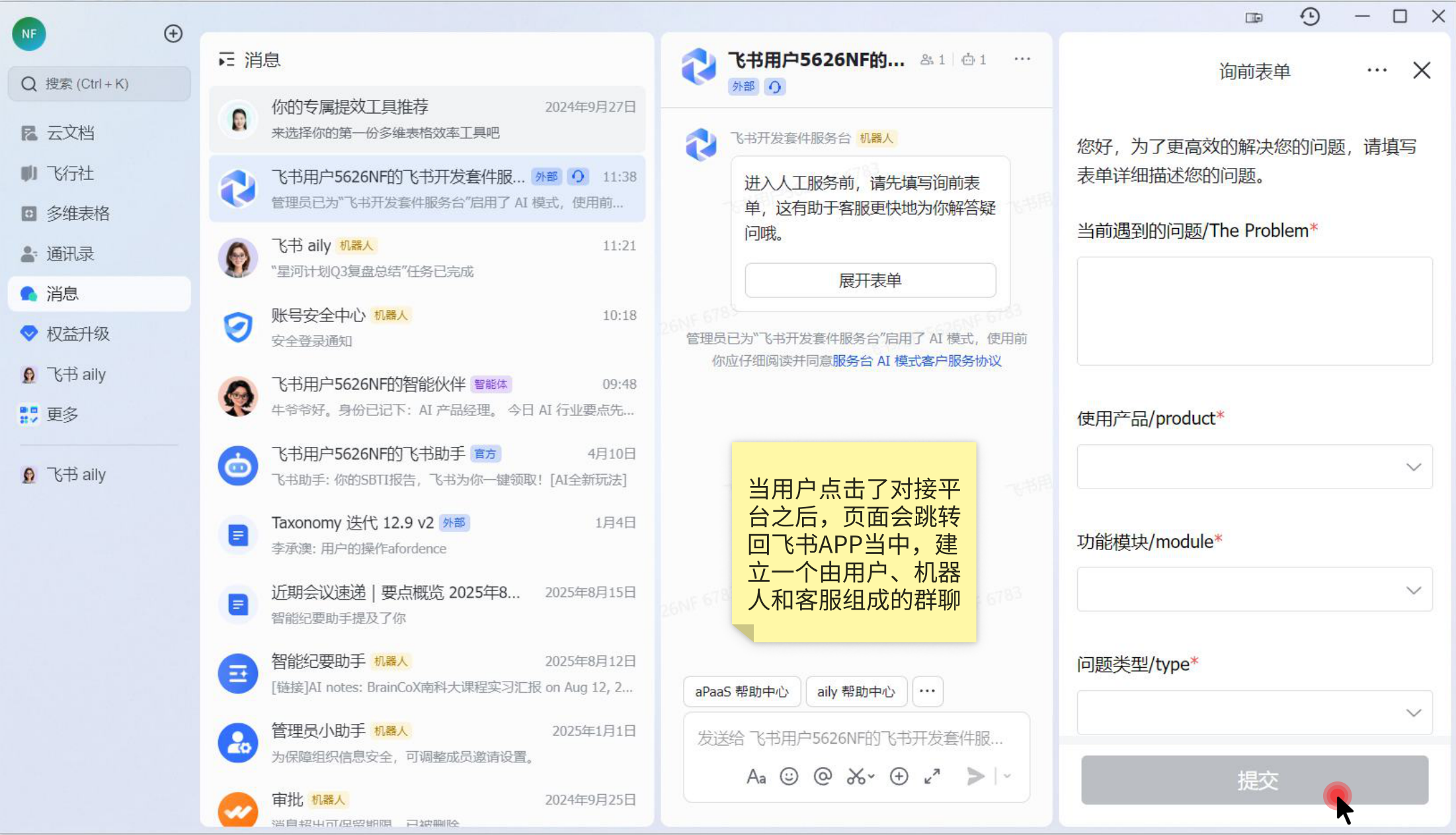Open 飞行社 in sidebar
The image size is (1456, 835).
pyautogui.click(x=99, y=173)
